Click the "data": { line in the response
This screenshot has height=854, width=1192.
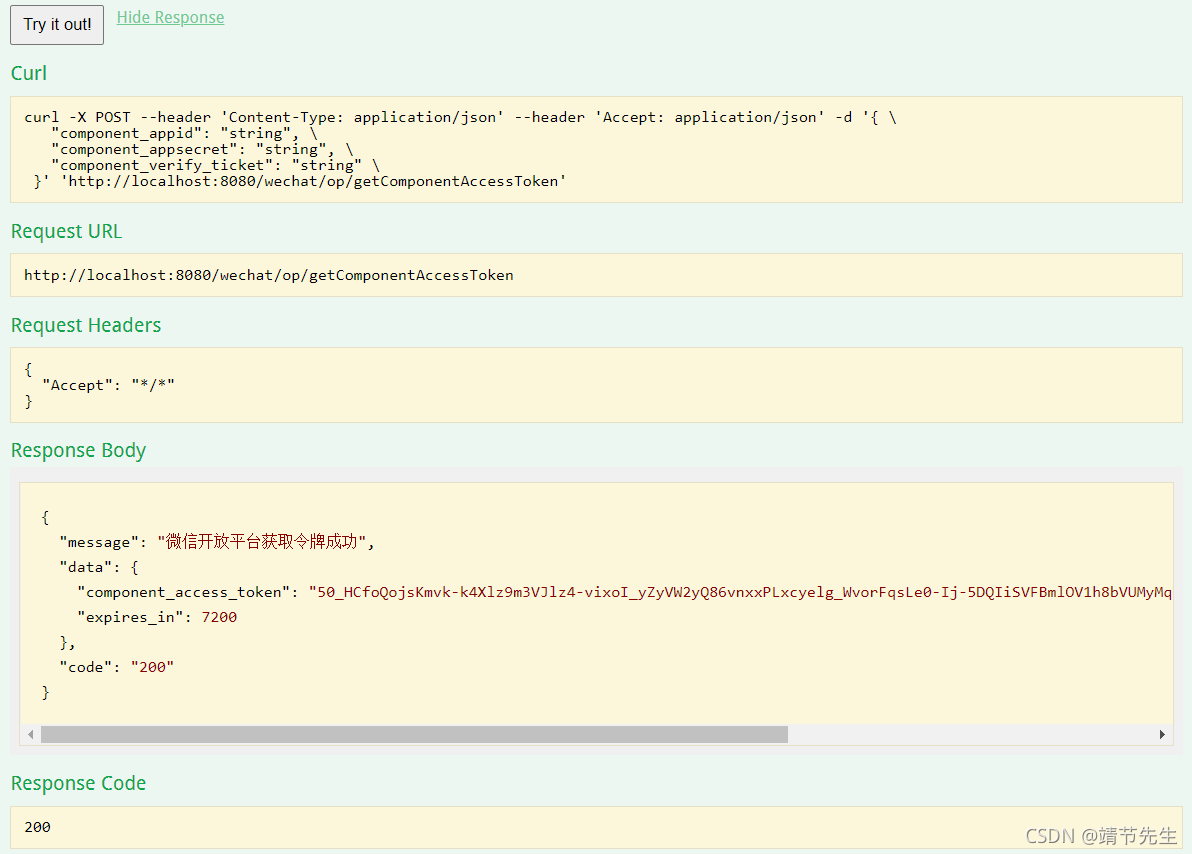pyautogui.click(x=99, y=567)
